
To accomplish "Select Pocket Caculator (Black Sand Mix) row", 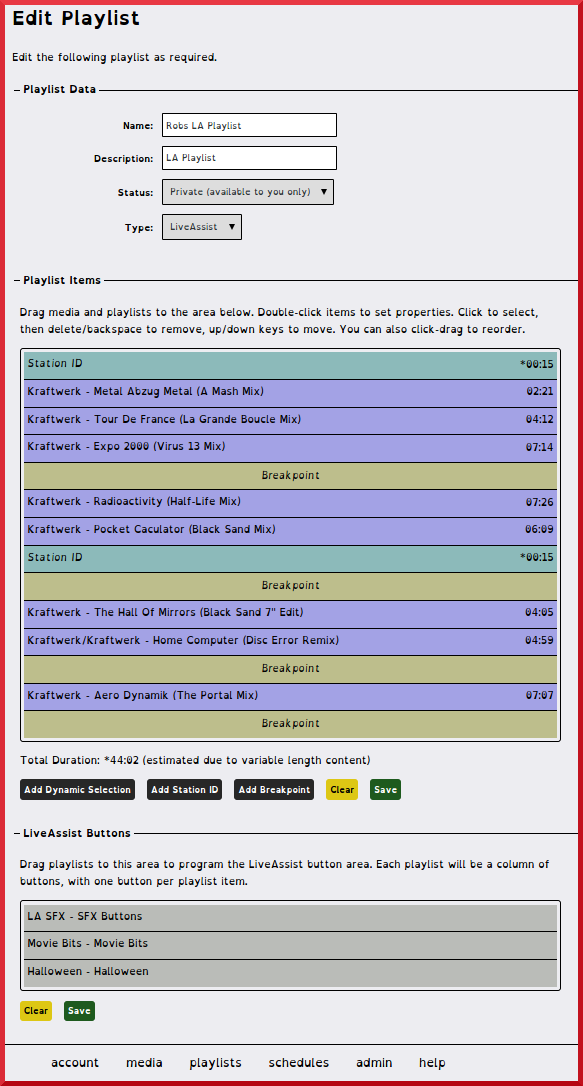I will coord(291,531).
